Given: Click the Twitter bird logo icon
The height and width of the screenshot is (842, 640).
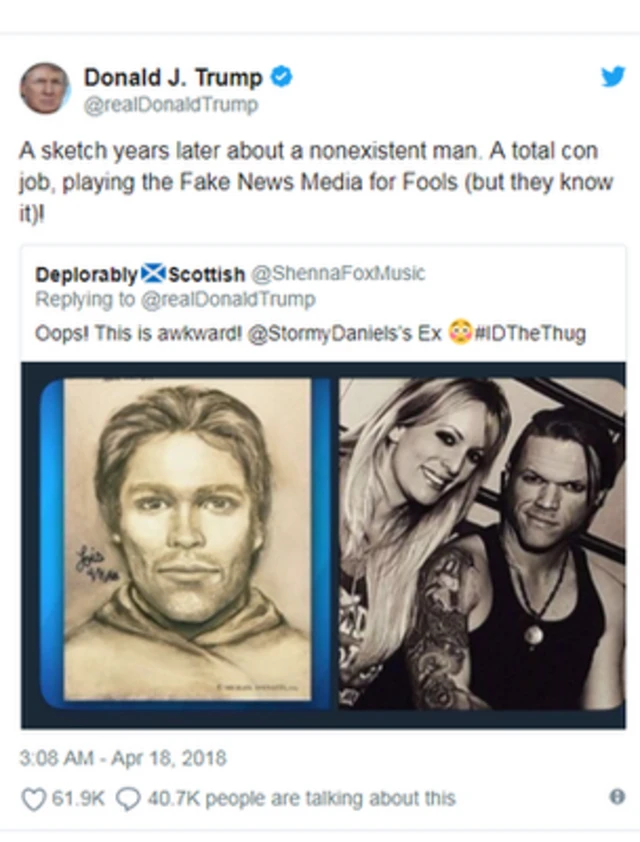Looking at the screenshot, I should pos(612,77).
